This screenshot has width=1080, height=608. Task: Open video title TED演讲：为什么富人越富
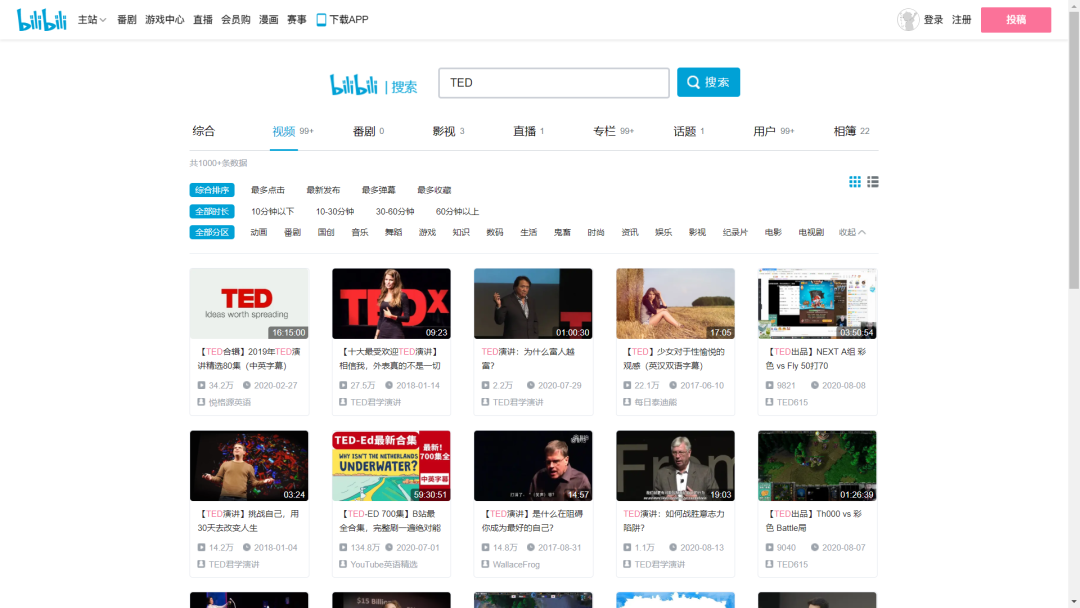(x=528, y=359)
